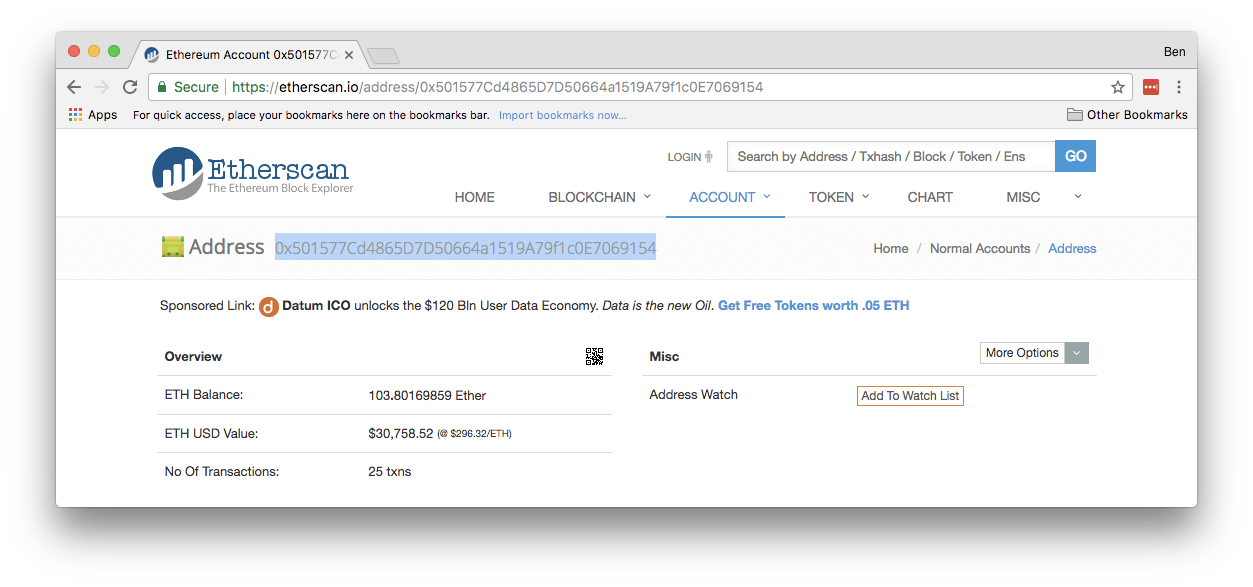Click the QR code icon in Overview
Image resolution: width=1253 pixels, height=587 pixels.
click(594, 356)
